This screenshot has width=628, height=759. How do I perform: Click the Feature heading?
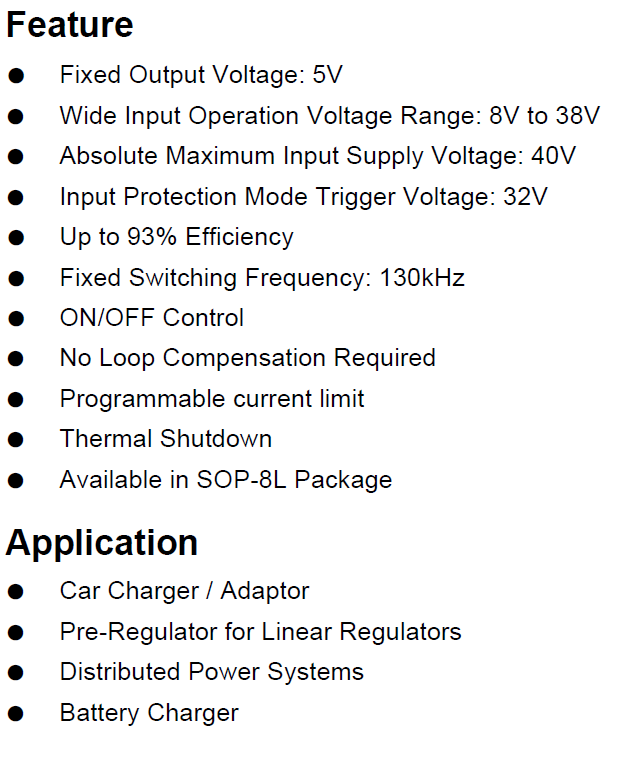pos(70,25)
